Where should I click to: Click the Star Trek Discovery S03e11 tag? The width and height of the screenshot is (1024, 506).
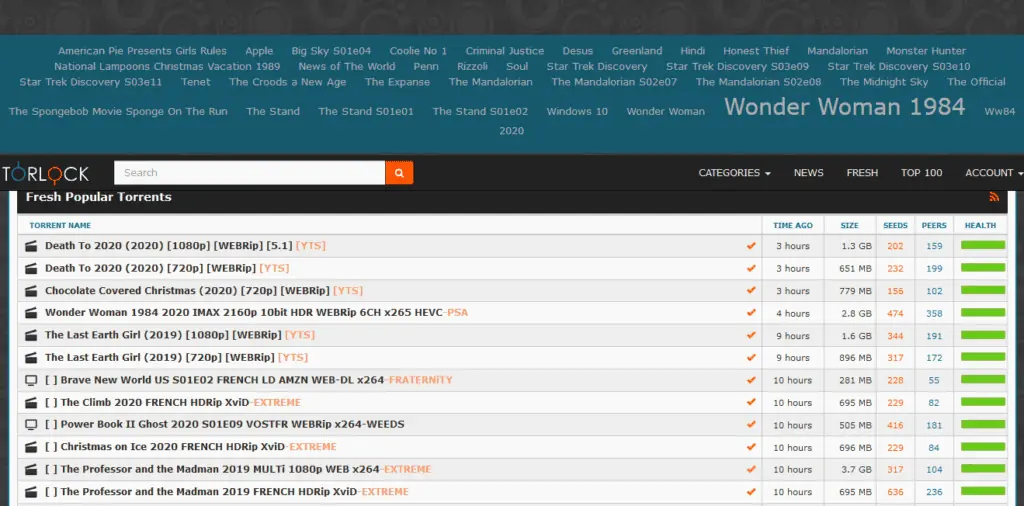[91, 82]
